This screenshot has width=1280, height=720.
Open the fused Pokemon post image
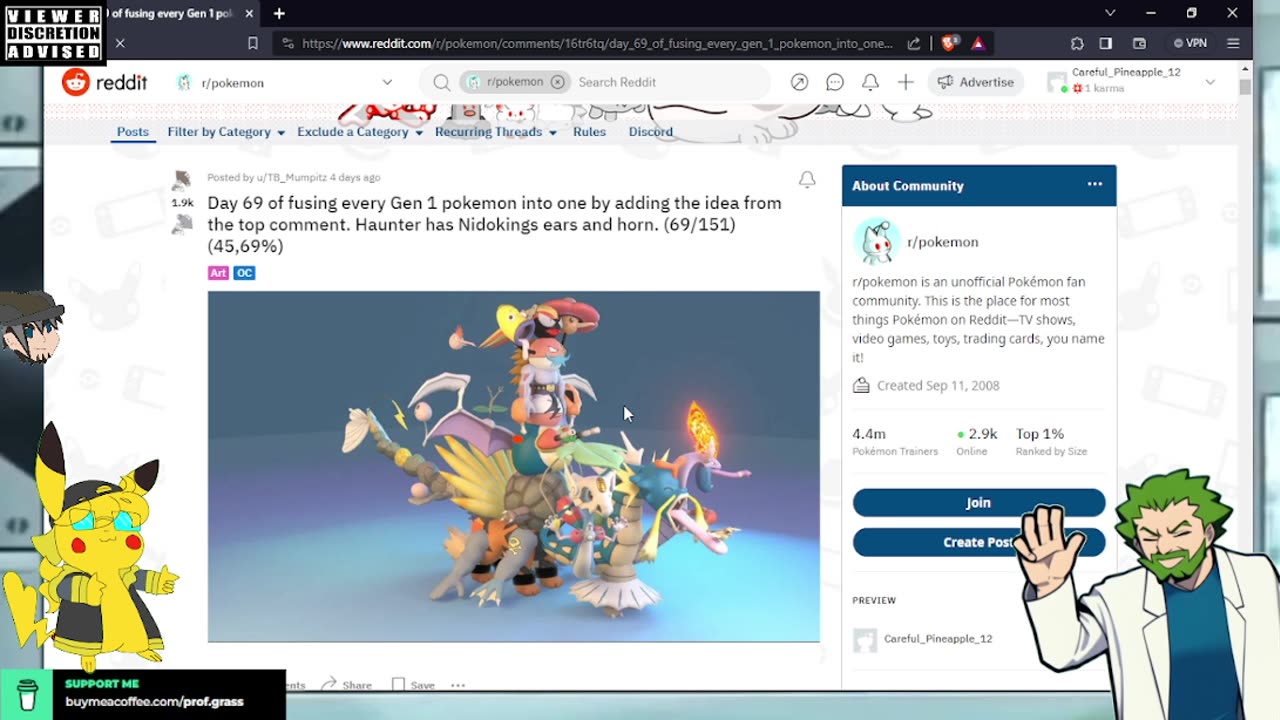click(513, 466)
